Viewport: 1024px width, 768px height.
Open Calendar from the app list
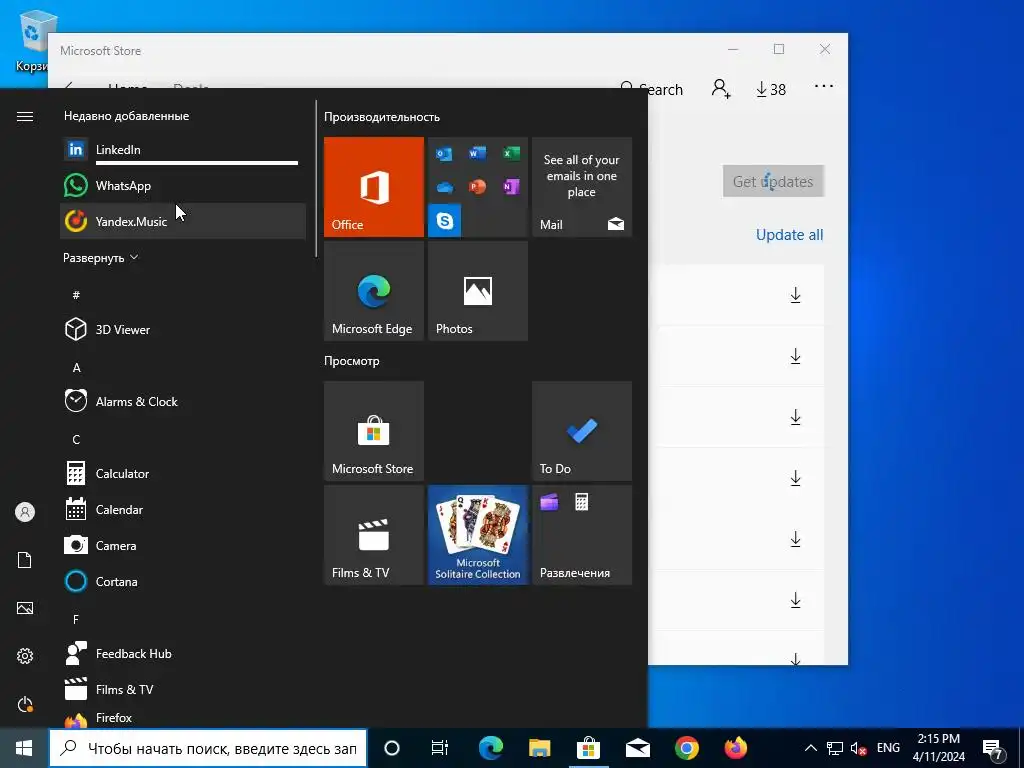183,509
